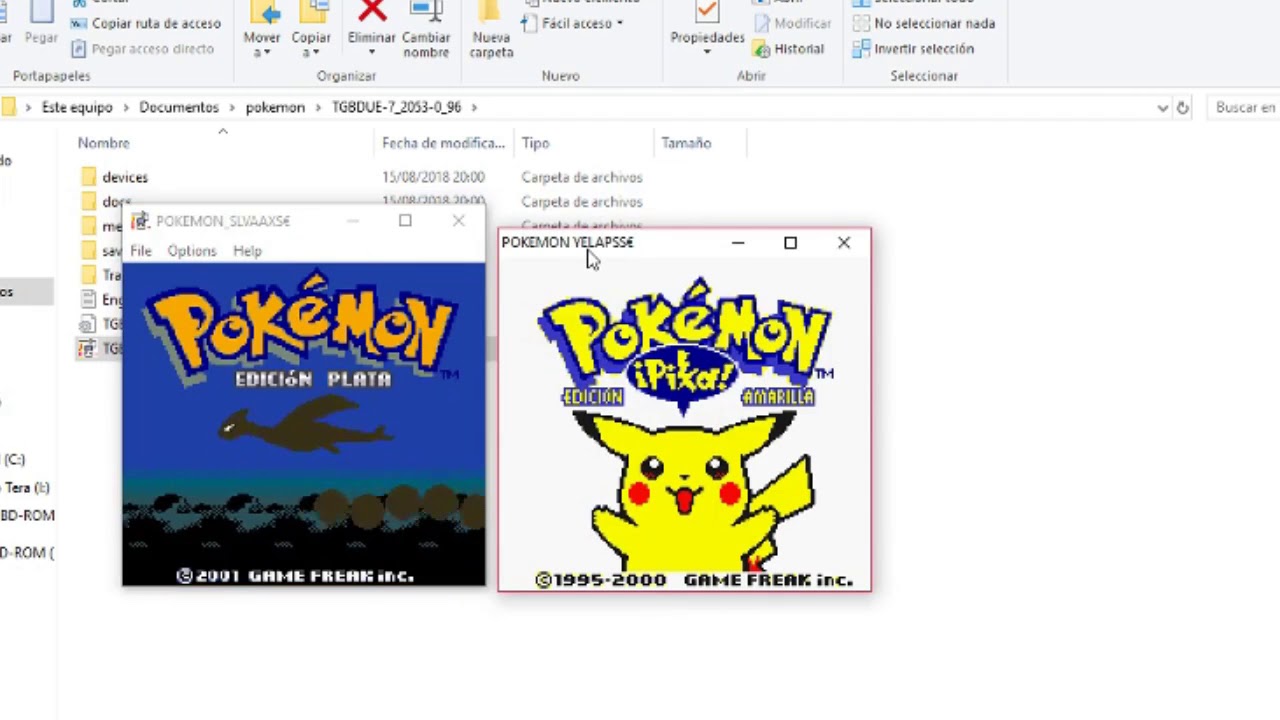The image size is (1280, 720).
Task: Go to Este equipo in address bar
Action: (77, 107)
